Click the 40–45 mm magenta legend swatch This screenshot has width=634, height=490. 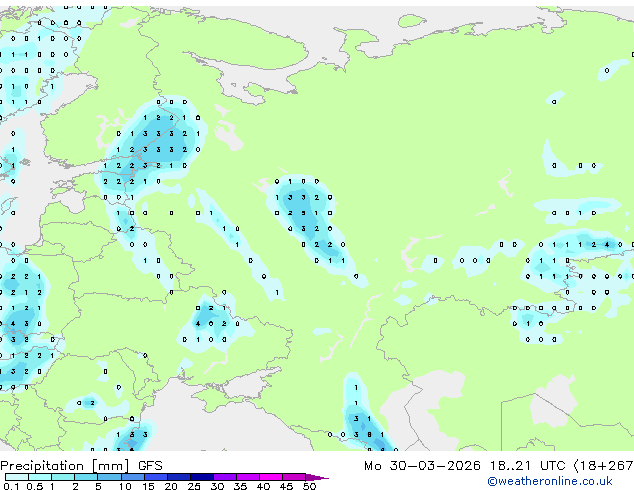(x=271, y=477)
